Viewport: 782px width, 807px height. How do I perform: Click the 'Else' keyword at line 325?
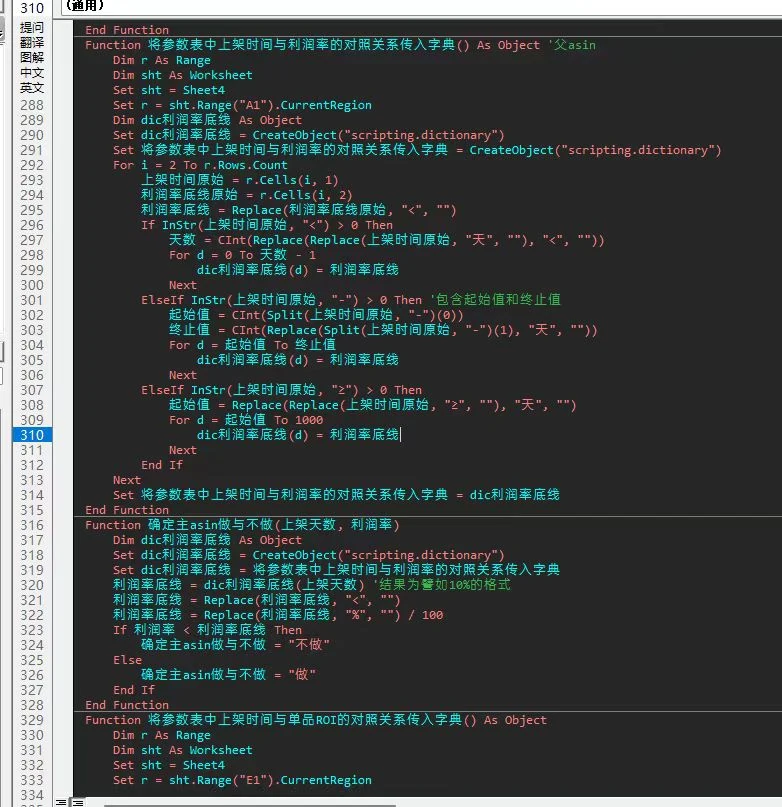[127, 660]
